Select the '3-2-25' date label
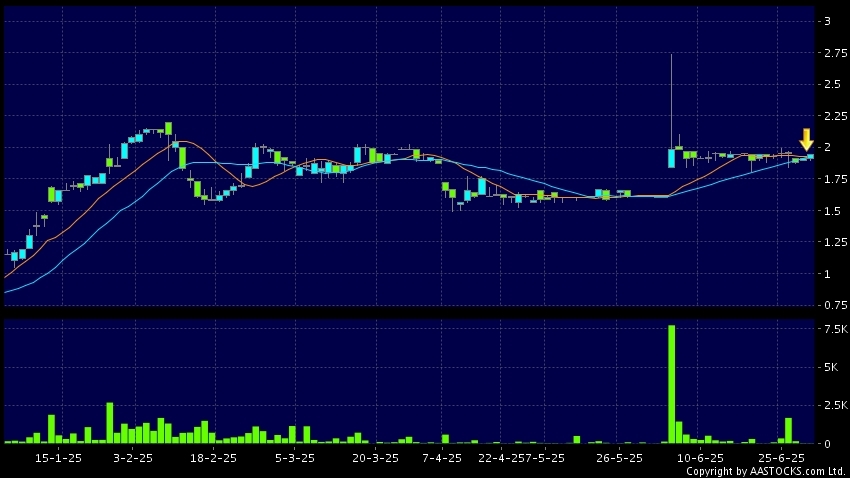 pos(133,458)
